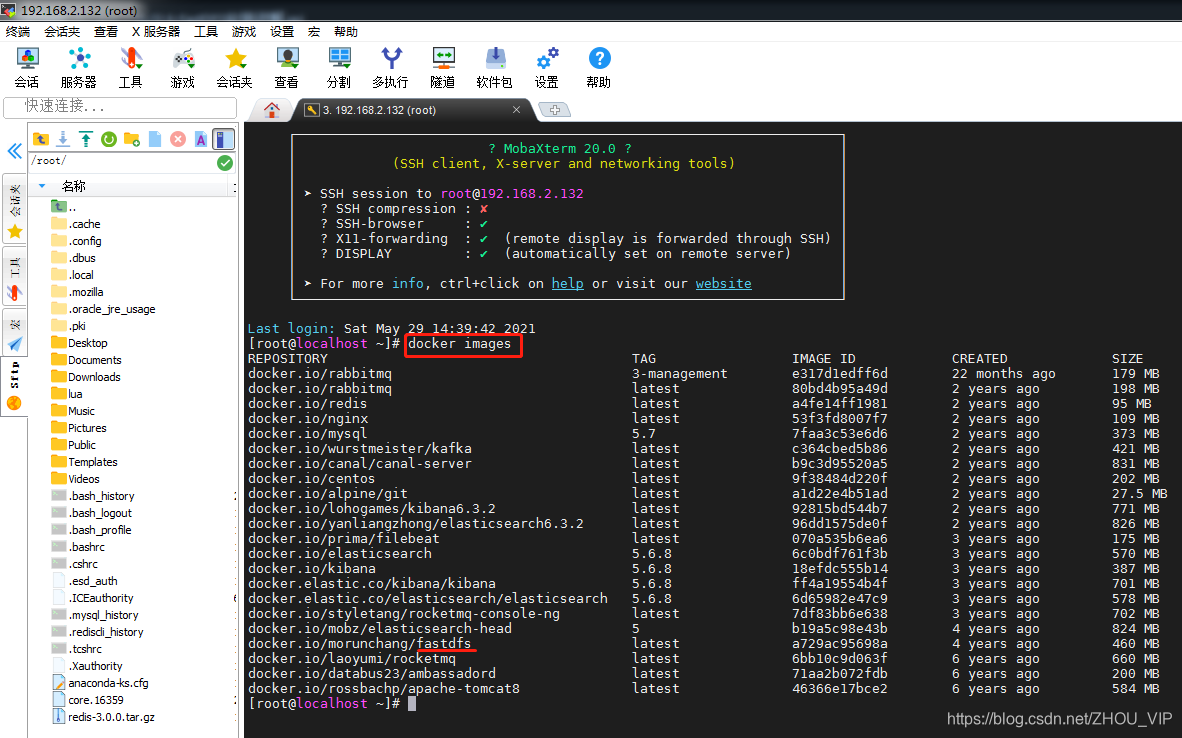
Task: Click the 快速连接 quick connect field
Action: 120,106
